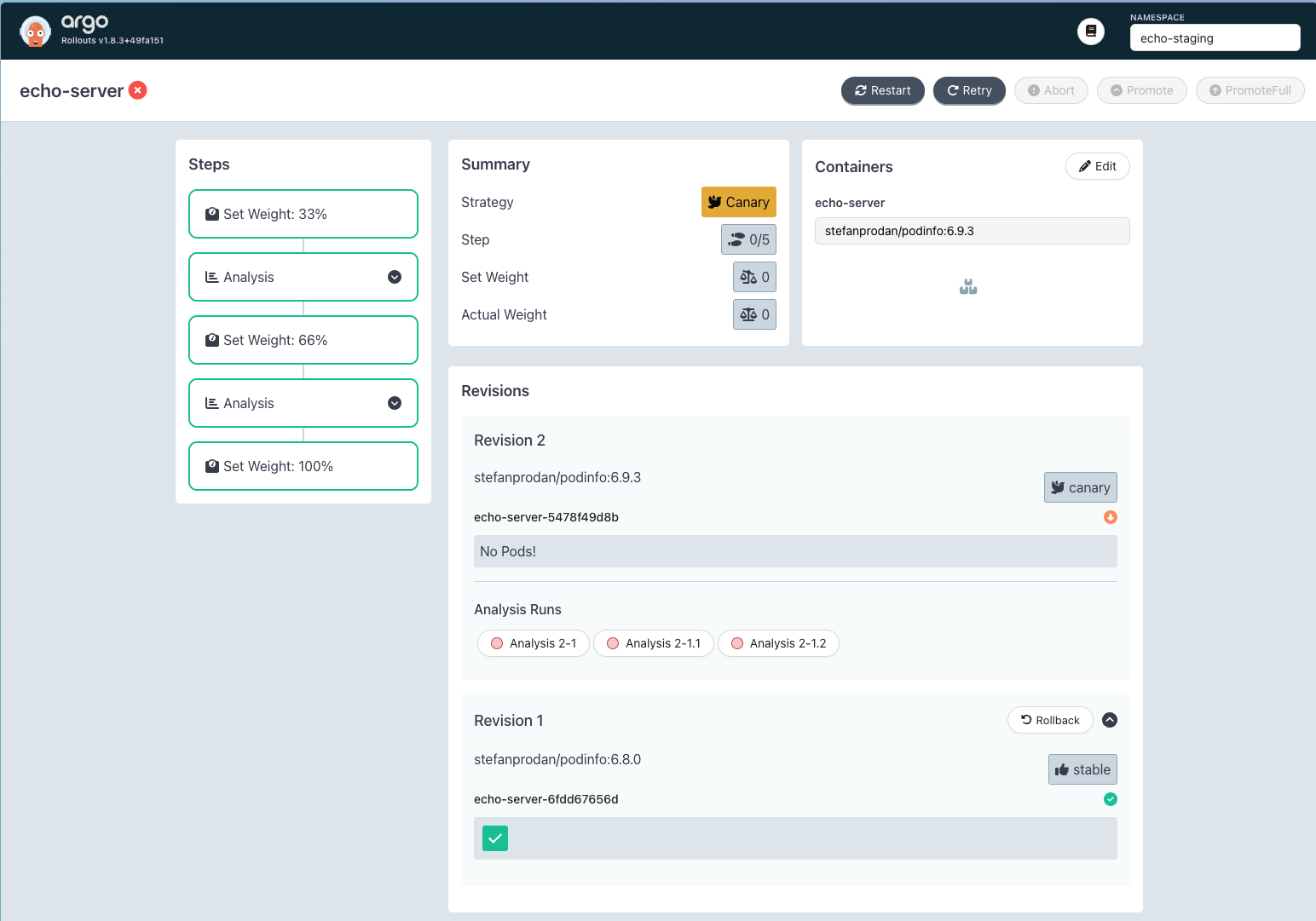Click the stable thumbs-up badge

[1082, 769]
